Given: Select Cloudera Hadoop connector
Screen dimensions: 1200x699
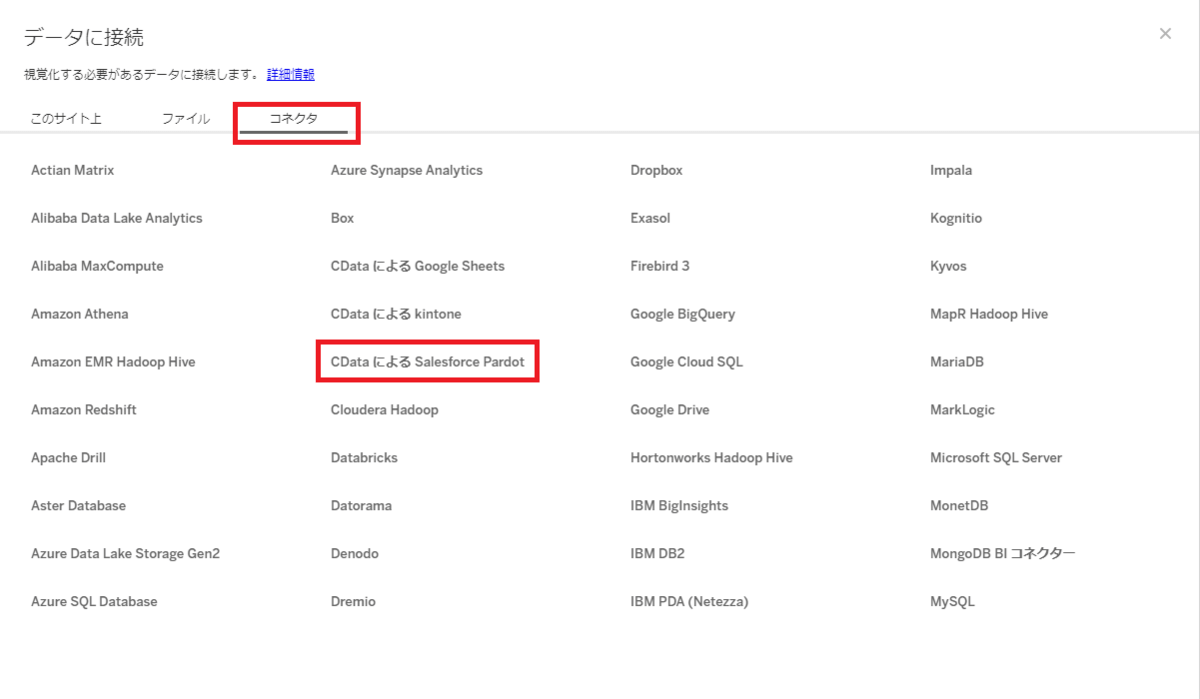Looking at the screenshot, I should coord(385,410).
